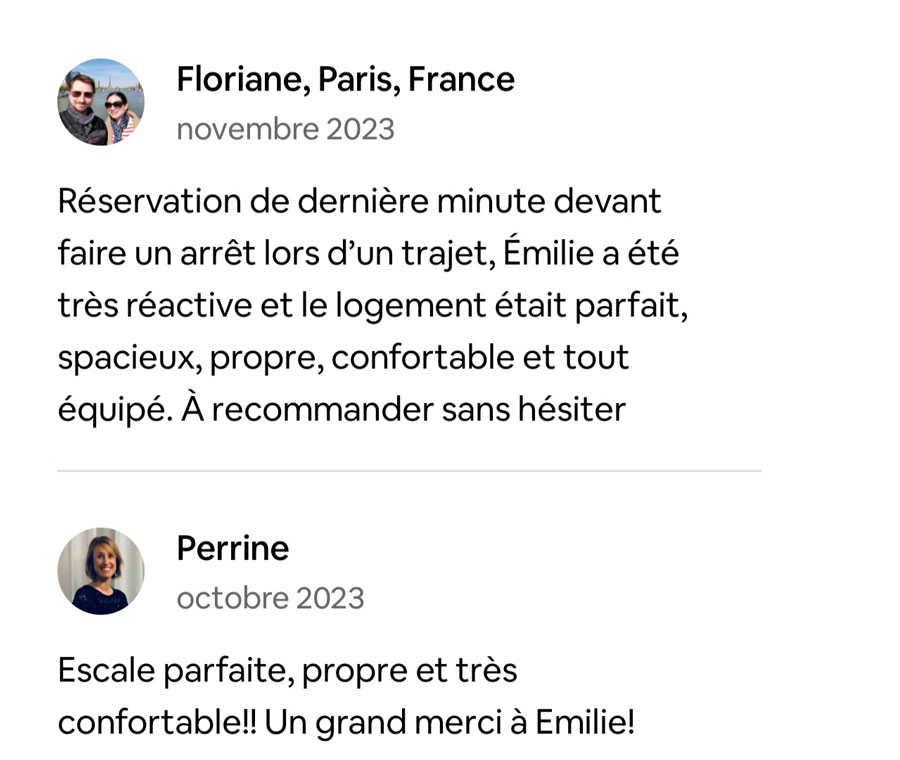Click the line "confortable!! Un grand merci à Emilie!"
Screen dimensions: 900x760
346,722
